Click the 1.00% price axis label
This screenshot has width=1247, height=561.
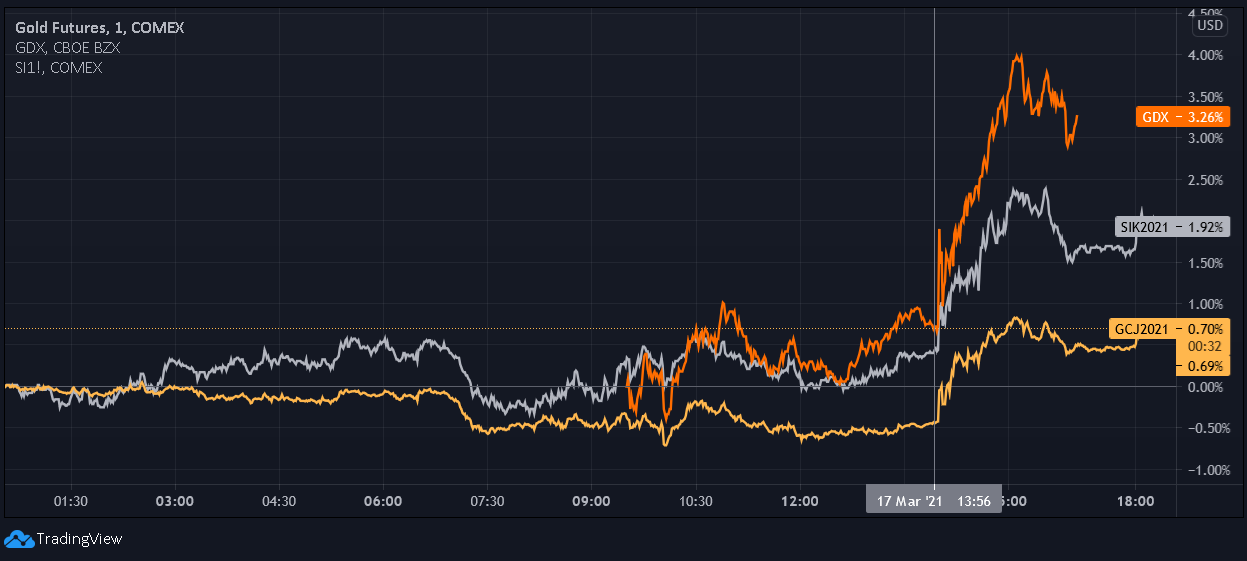coord(1205,304)
